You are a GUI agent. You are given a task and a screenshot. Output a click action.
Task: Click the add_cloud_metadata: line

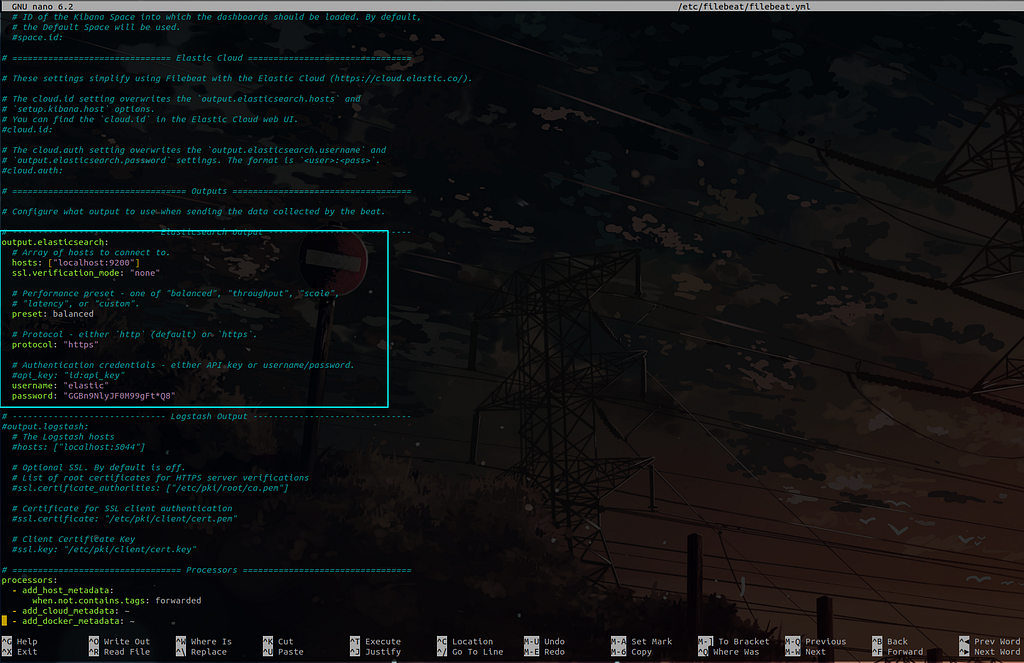coord(71,611)
